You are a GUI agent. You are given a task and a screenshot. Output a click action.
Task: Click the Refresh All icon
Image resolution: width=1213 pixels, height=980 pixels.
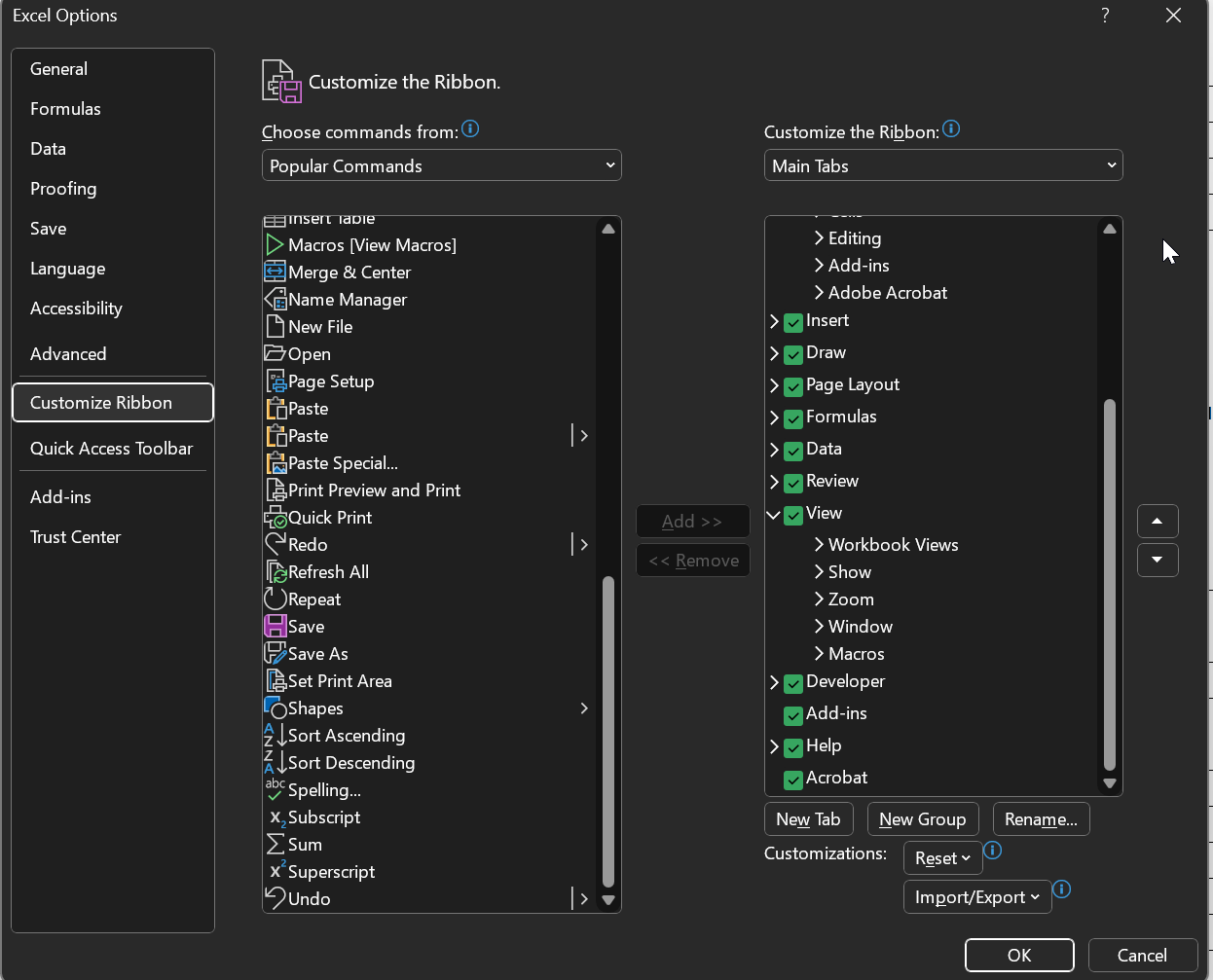coord(276,572)
